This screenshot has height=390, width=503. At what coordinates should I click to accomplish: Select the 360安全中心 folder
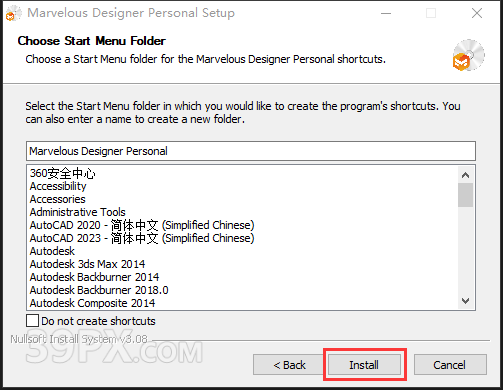pyautogui.click(x=63, y=173)
